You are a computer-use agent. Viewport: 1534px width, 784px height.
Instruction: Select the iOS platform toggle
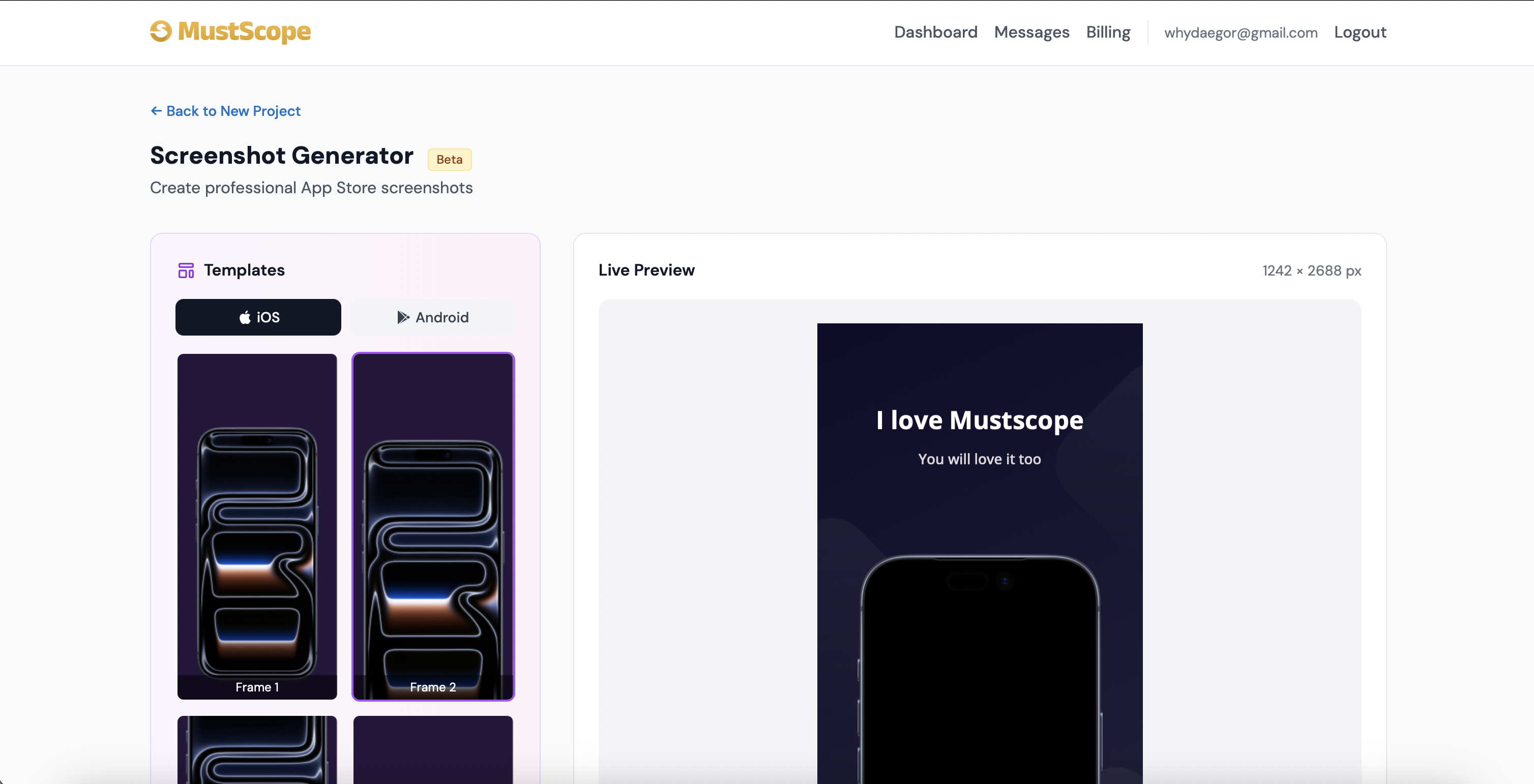pyautogui.click(x=258, y=317)
